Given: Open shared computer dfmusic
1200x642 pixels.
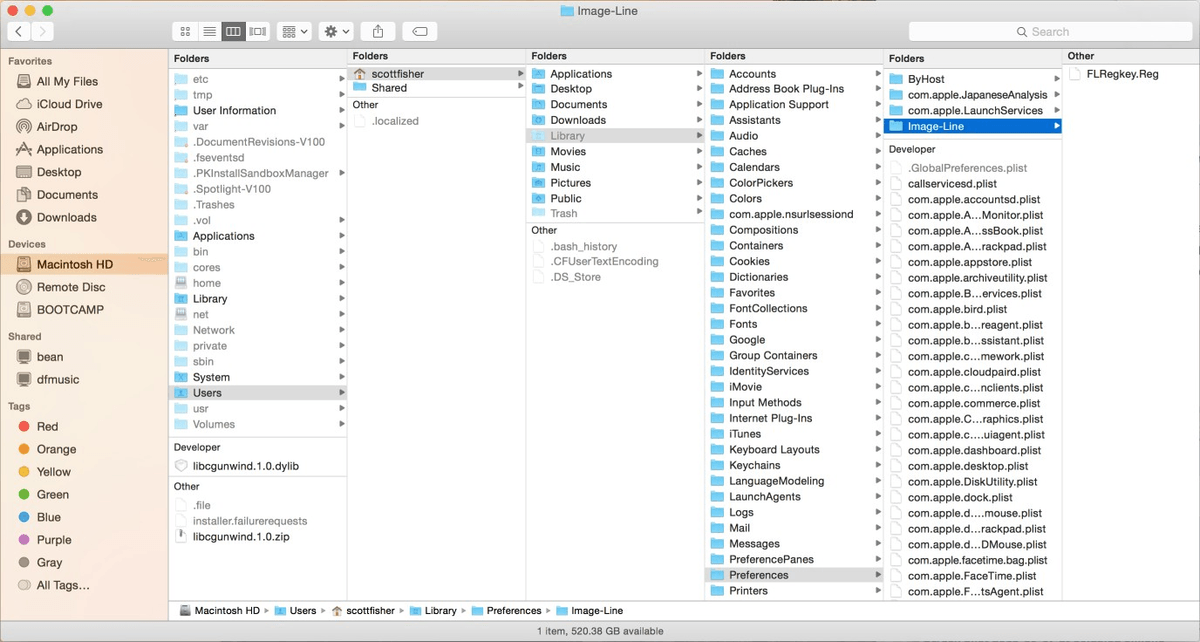Looking at the screenshot, I should (x=58, y=379).
